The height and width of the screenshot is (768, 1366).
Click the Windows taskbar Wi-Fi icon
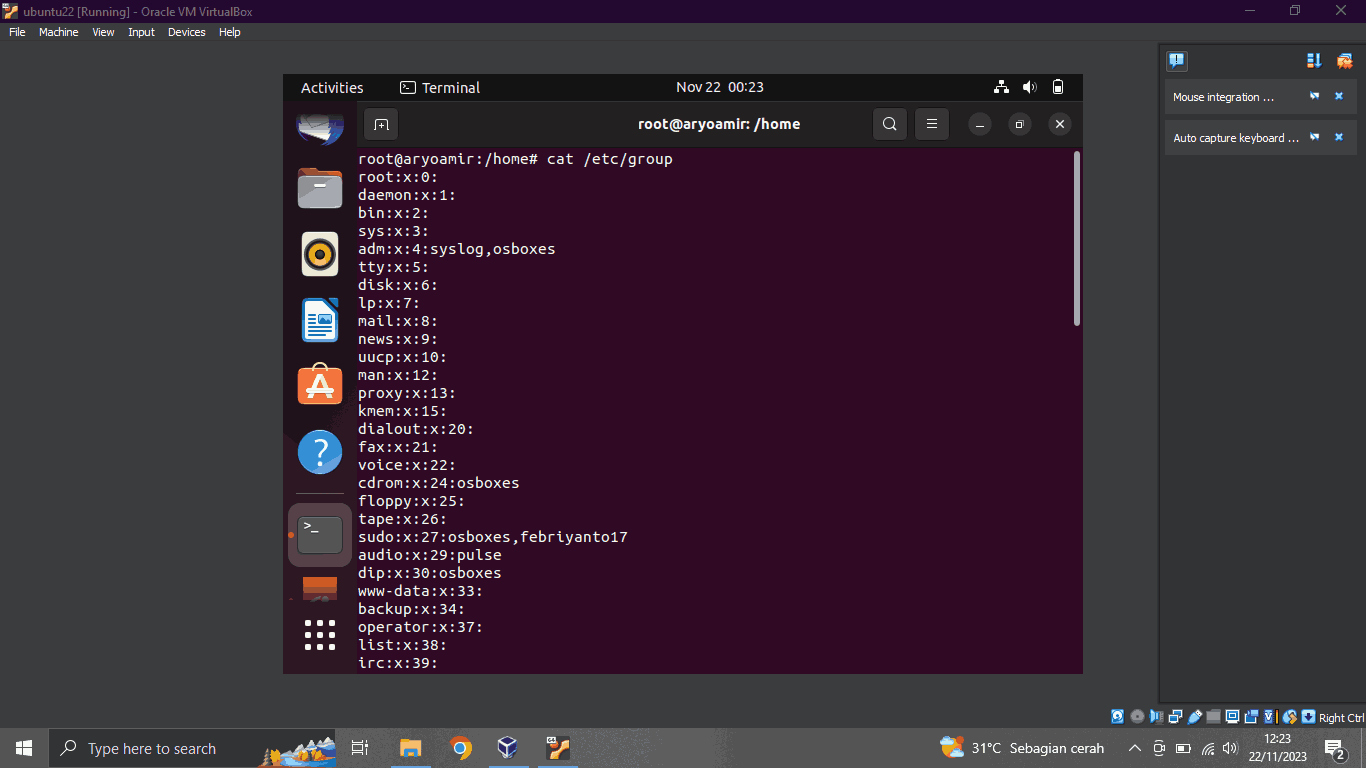pos(1208,748)
